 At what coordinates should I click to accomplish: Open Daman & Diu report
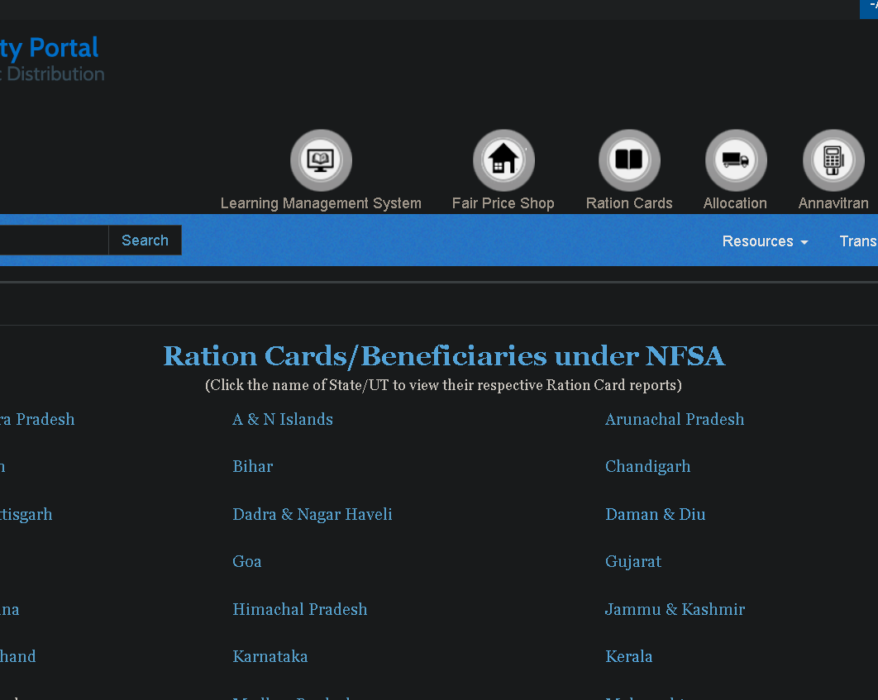[x=655, y=514]
